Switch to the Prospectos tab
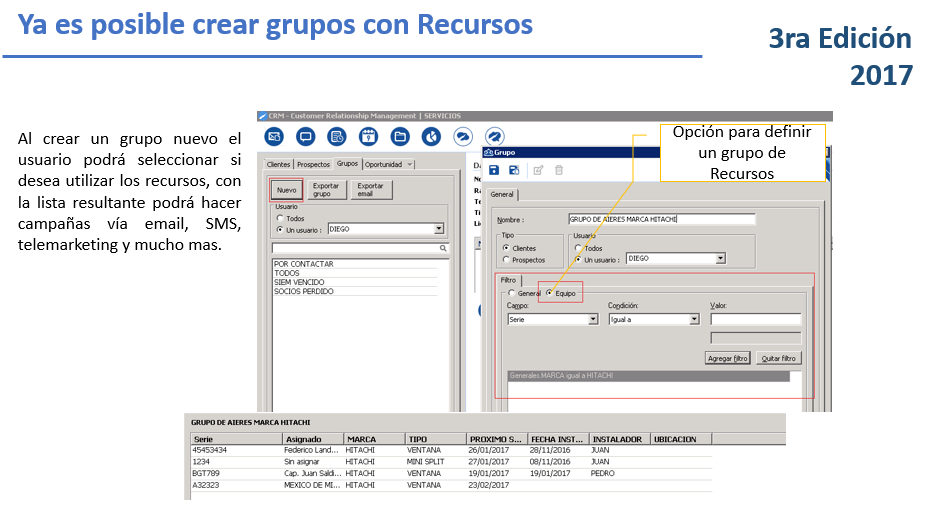The height and width of the screenshot is (517, 932). 313,165
